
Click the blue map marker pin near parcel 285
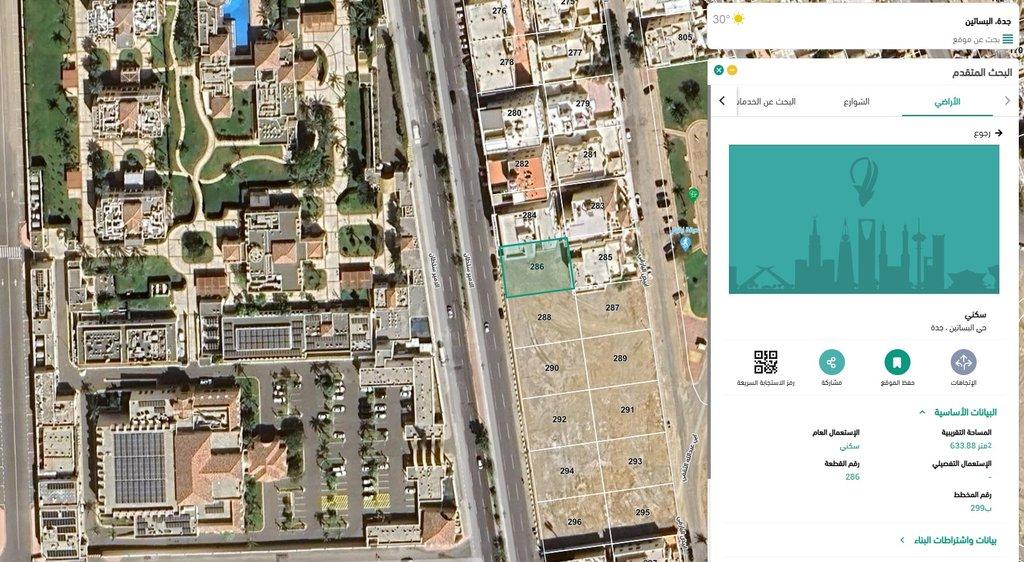[686, 243]
